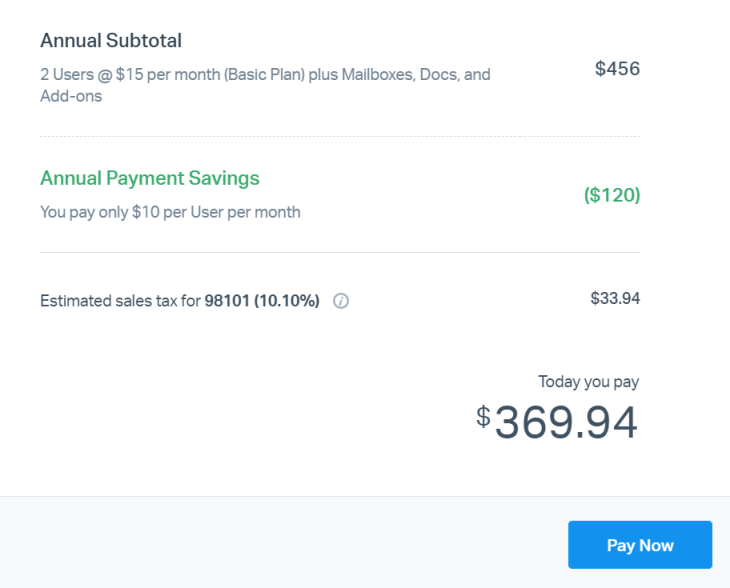Viewport: 730px width, 588px height.
Task: Click the dotted divider below Annual Subtotal
Action: [x=340, y=137]
